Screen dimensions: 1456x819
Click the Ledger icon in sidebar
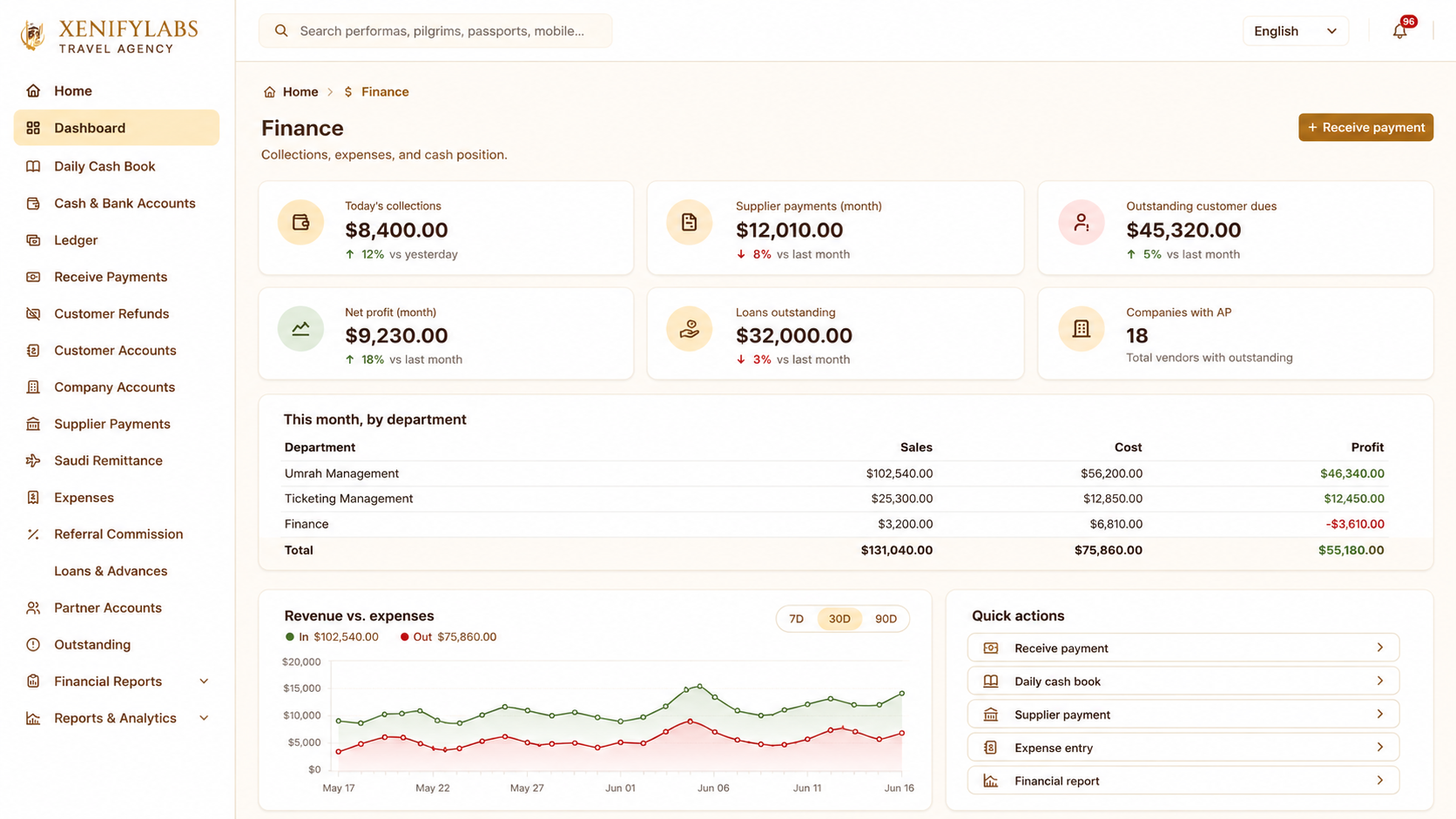point(33,240)
